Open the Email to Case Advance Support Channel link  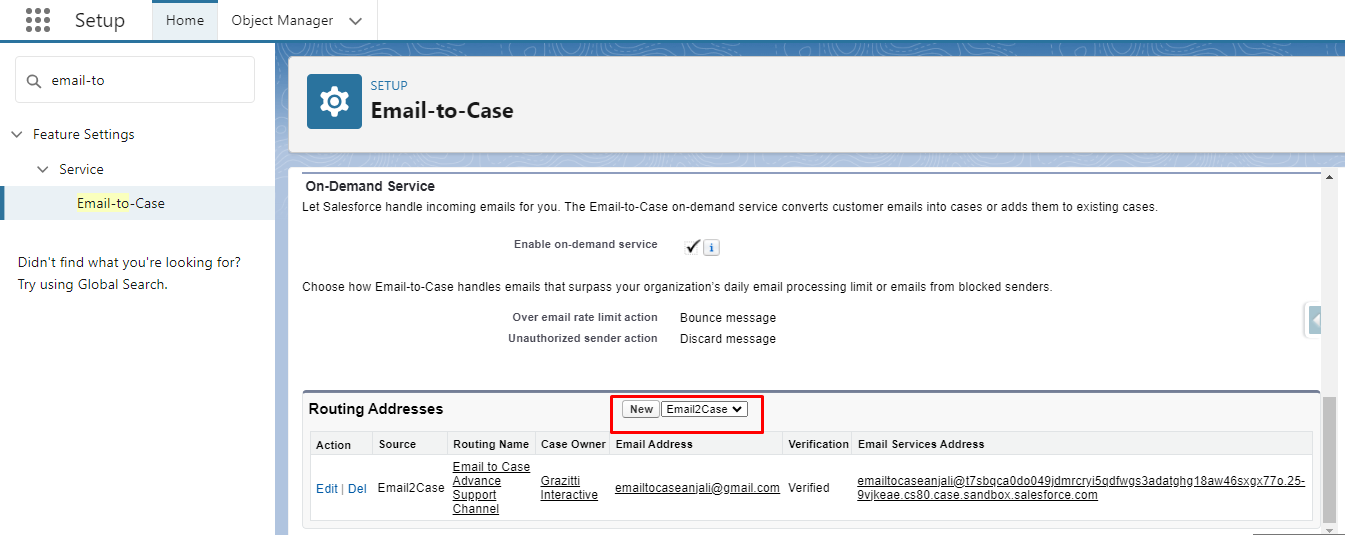coord(491,488)
